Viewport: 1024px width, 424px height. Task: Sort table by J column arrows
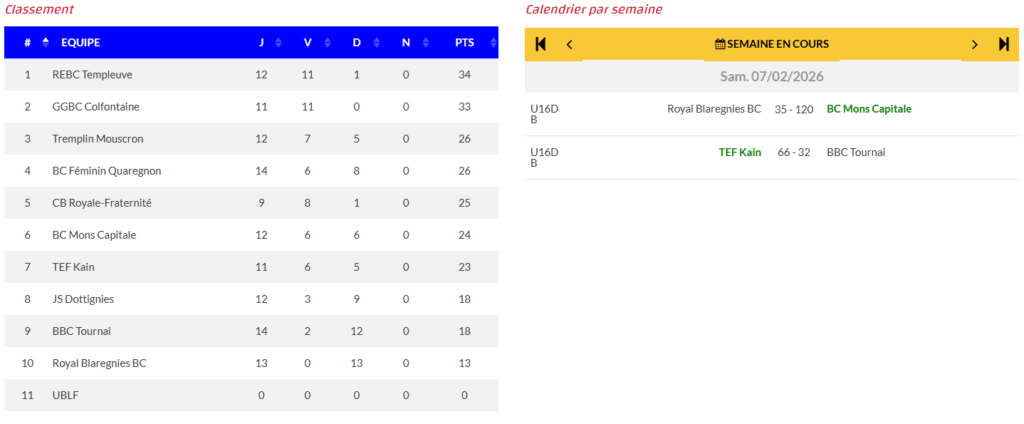(278, 43)
